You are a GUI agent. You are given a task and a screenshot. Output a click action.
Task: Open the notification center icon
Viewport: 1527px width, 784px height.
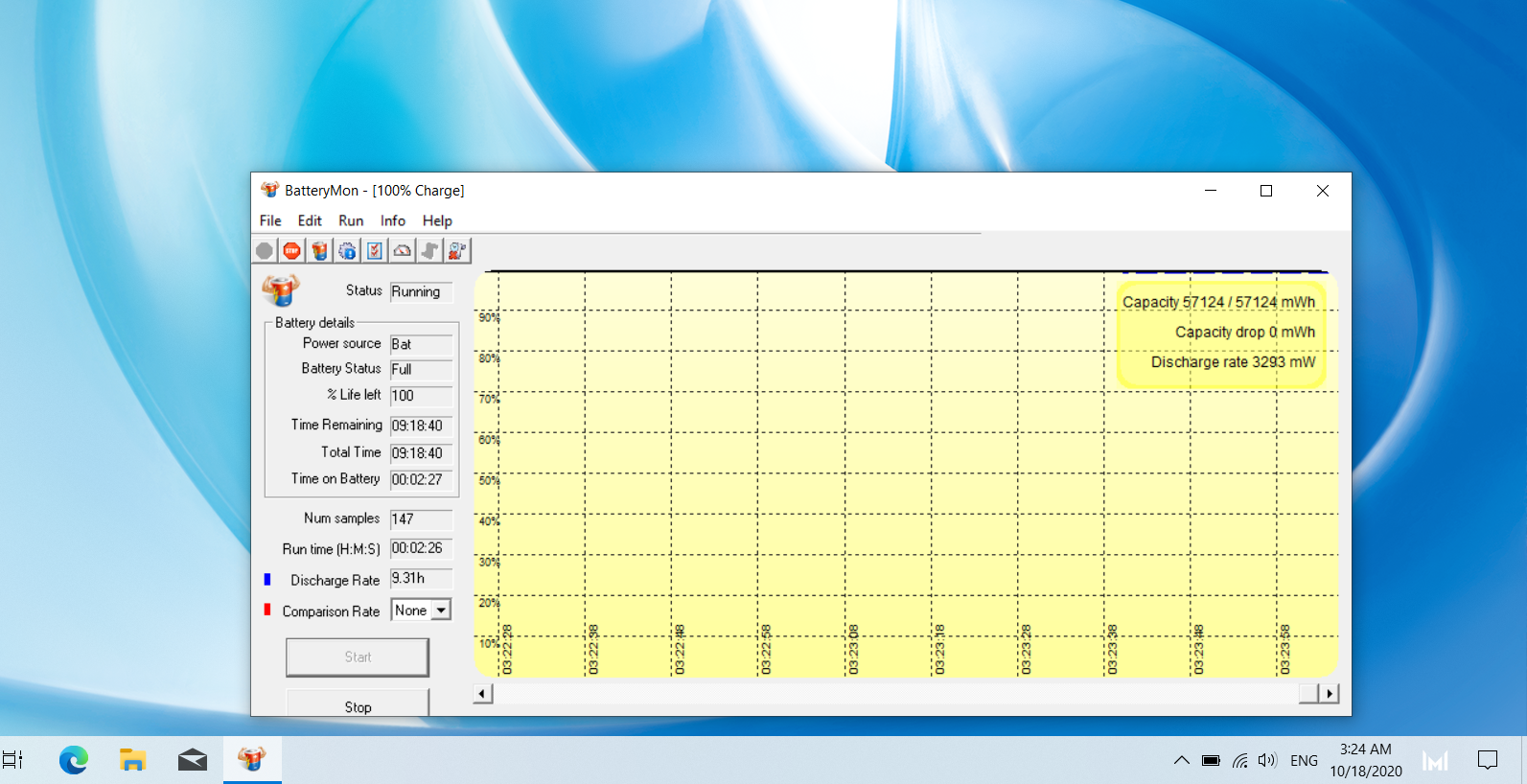[x=1488, y=760]
